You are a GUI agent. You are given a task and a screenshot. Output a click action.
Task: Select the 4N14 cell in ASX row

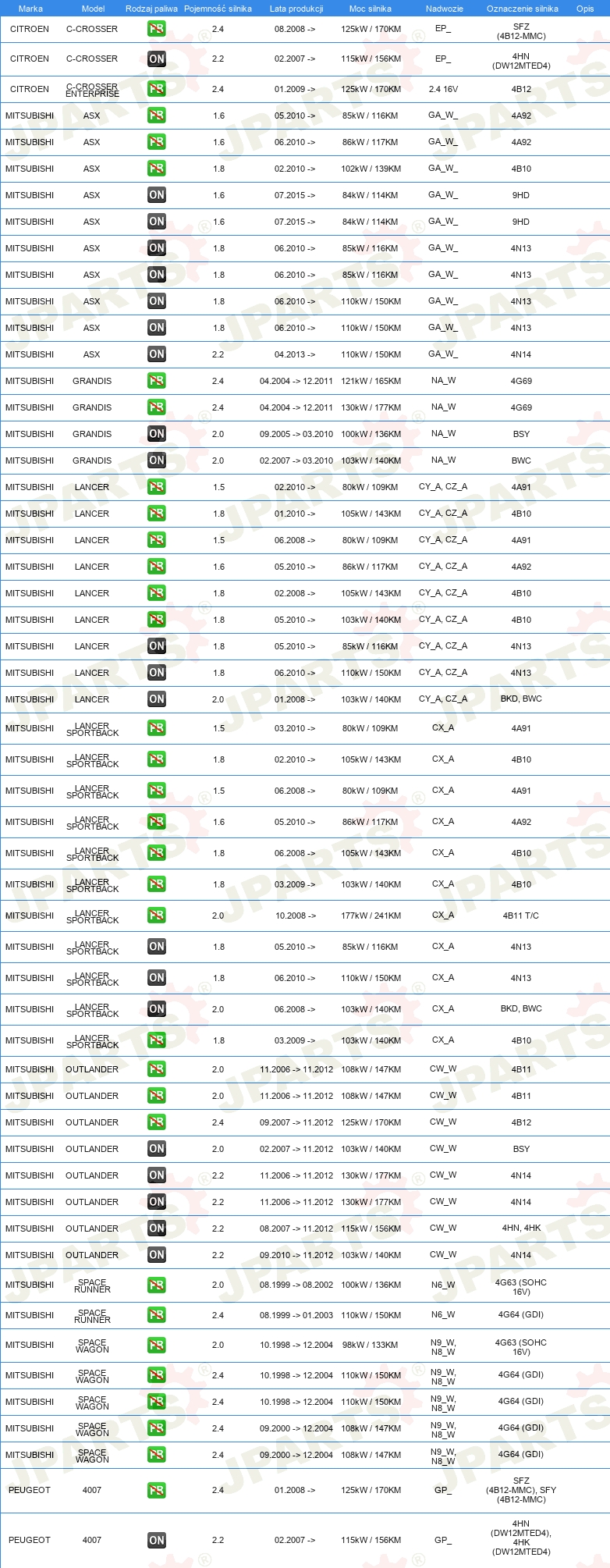tap(521, 354)
